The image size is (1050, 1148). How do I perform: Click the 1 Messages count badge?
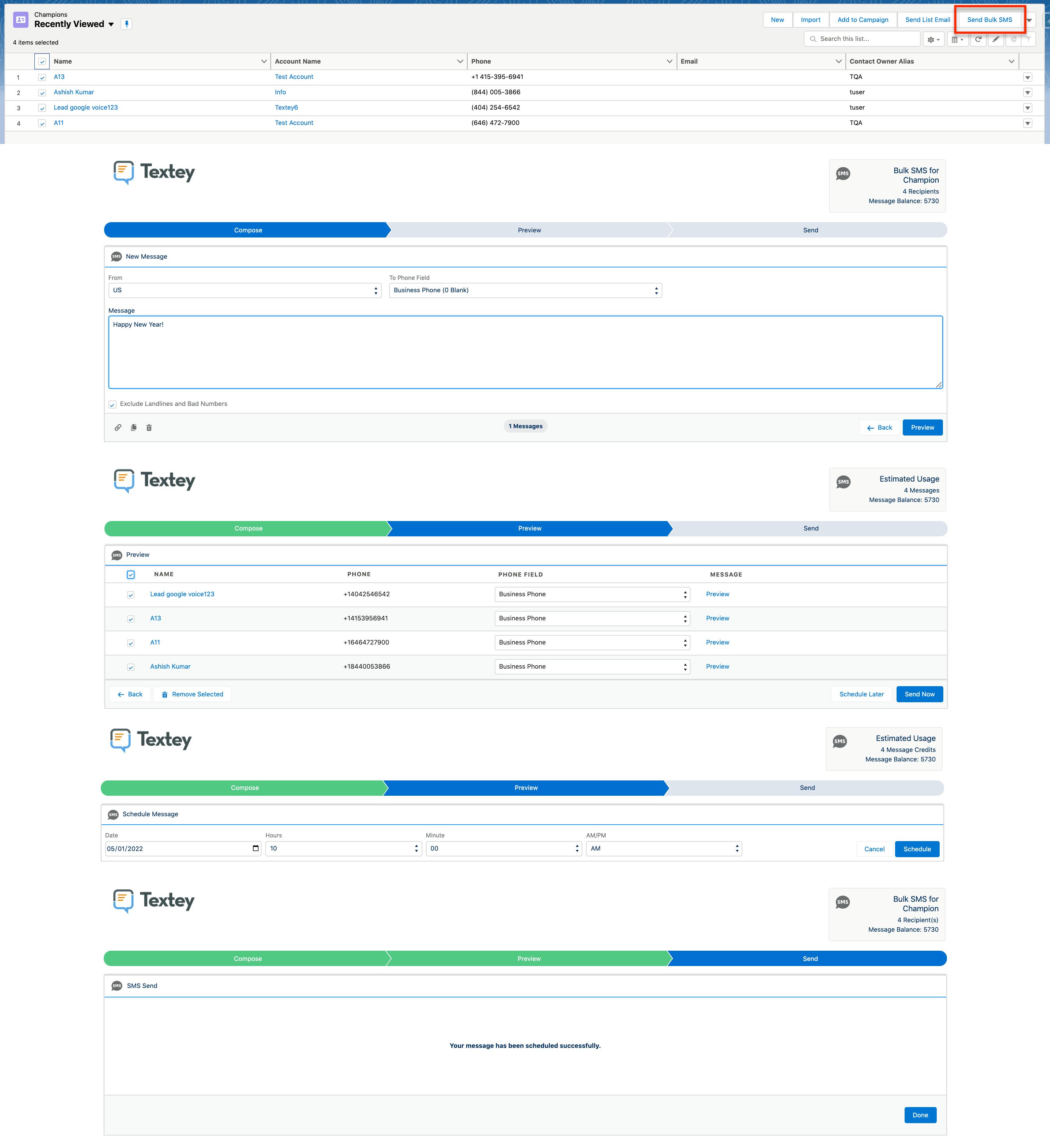point(525,426)
